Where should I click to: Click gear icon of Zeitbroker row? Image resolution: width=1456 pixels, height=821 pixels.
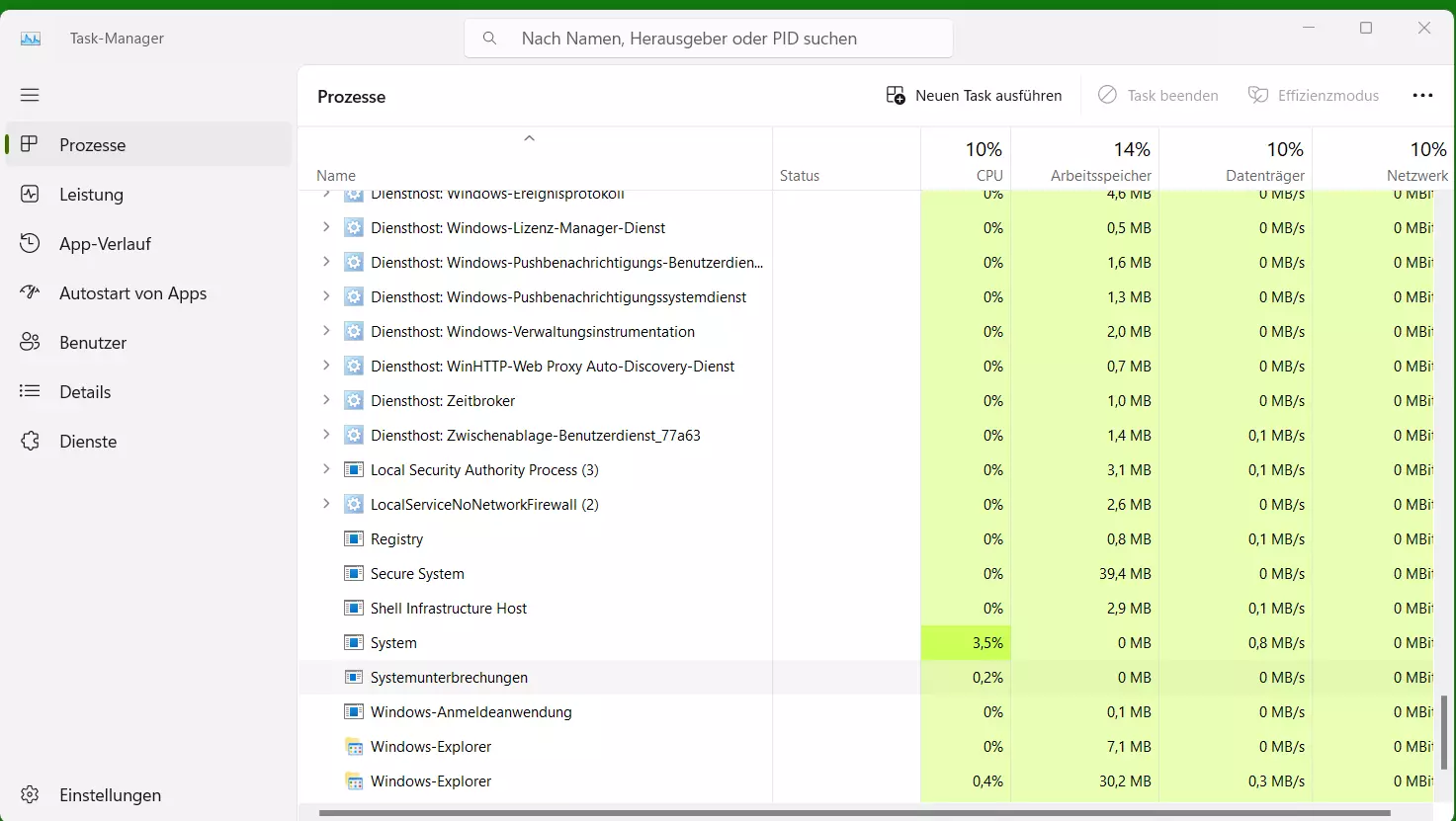(x=354, y=400)
